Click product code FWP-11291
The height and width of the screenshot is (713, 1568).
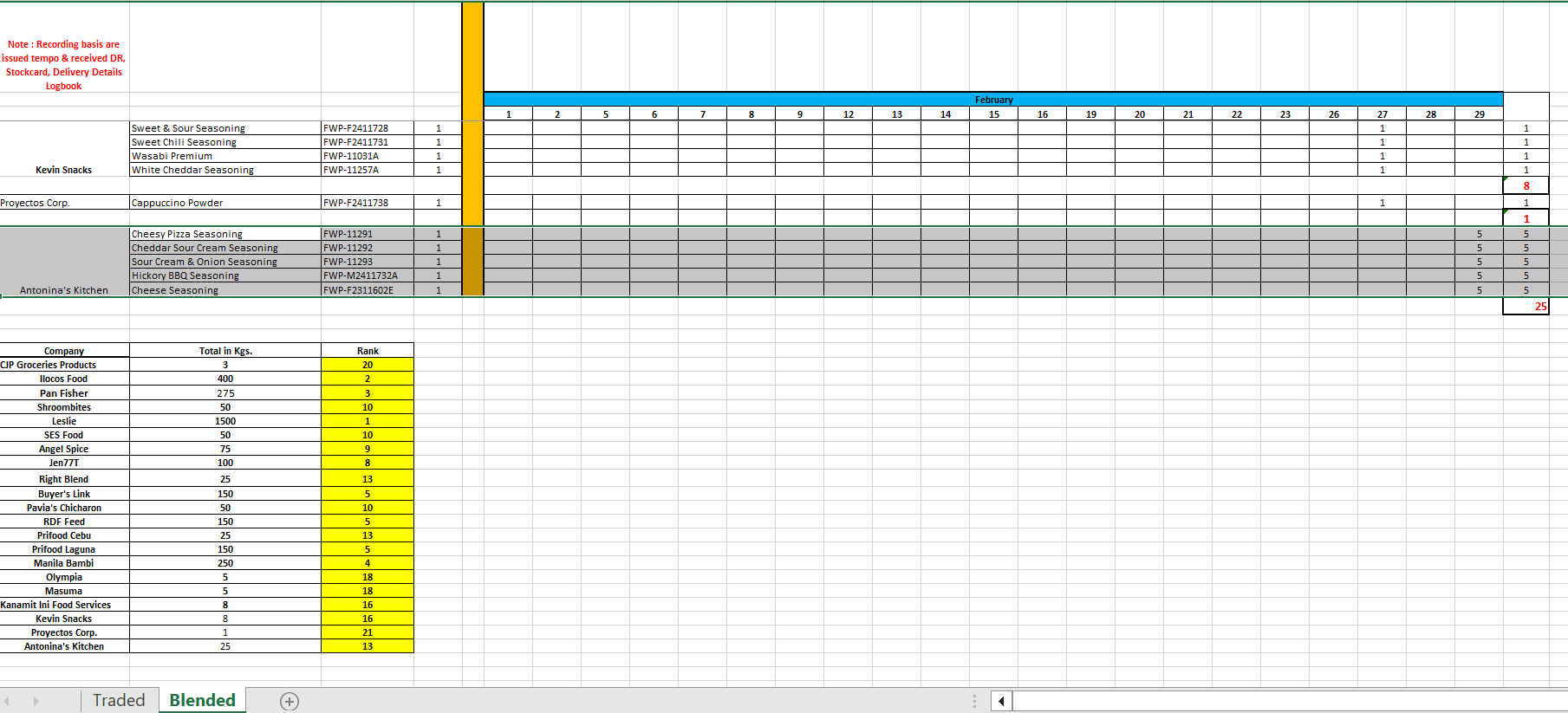[x=368, y=234]
